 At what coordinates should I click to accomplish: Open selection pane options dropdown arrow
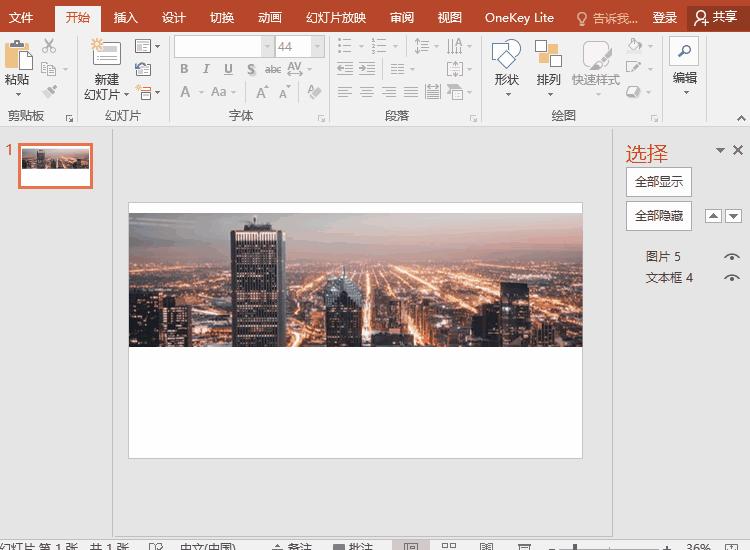(720, 150)
